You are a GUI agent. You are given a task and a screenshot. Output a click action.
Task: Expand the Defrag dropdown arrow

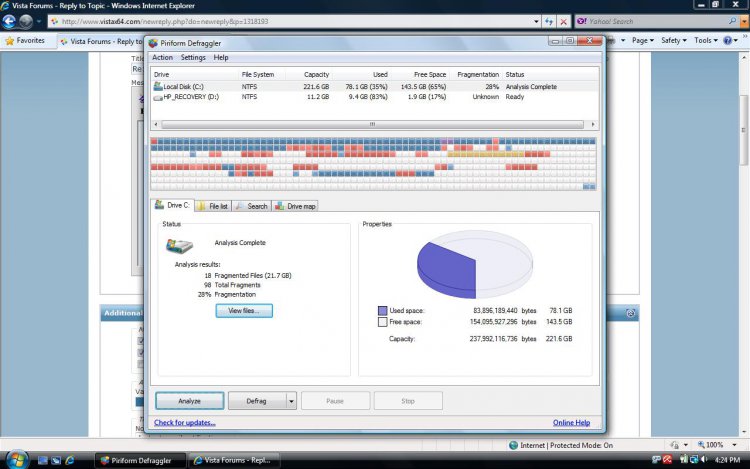(291, 401)
